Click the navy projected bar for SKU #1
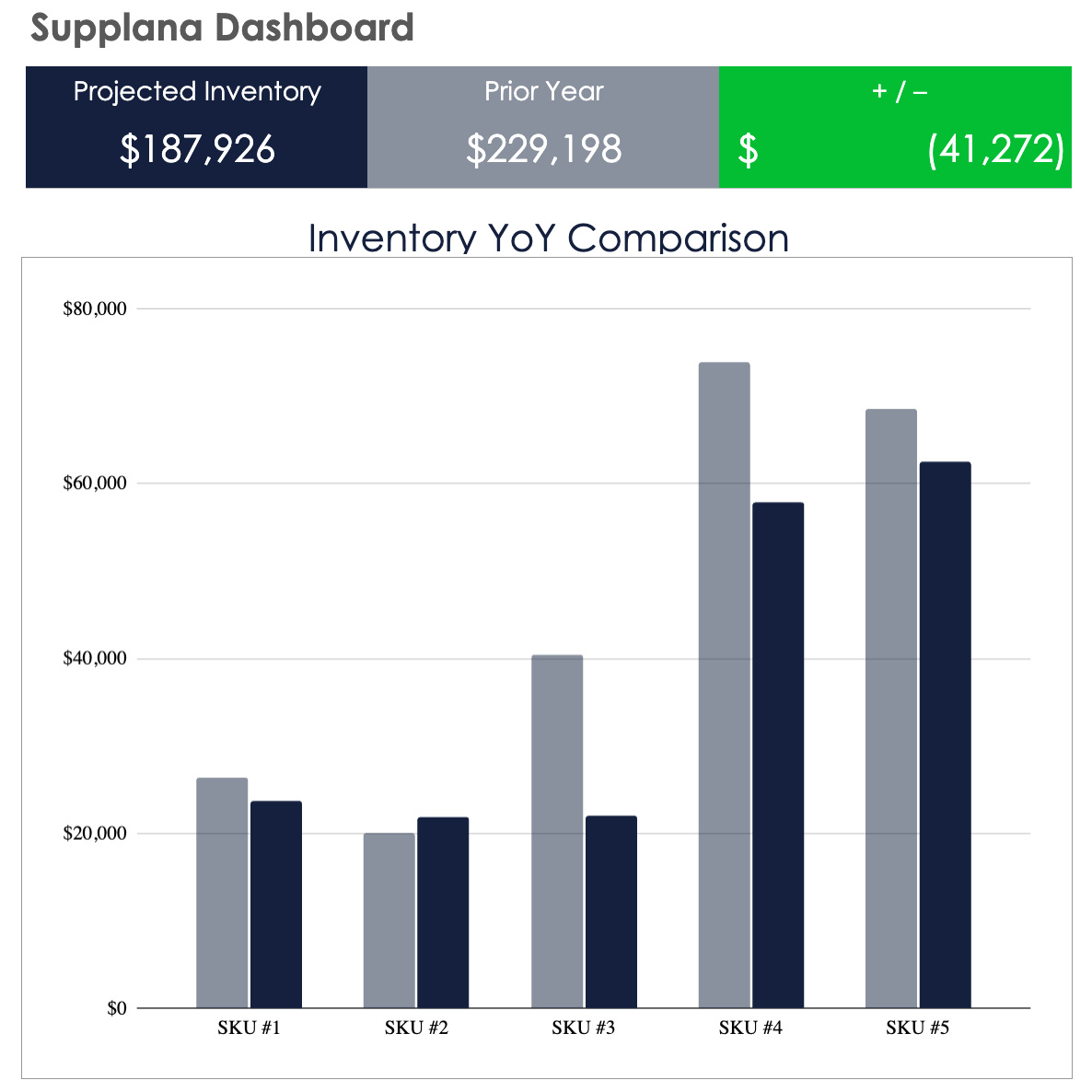Screen dimensions: 1092x1092 coord(276,904)
